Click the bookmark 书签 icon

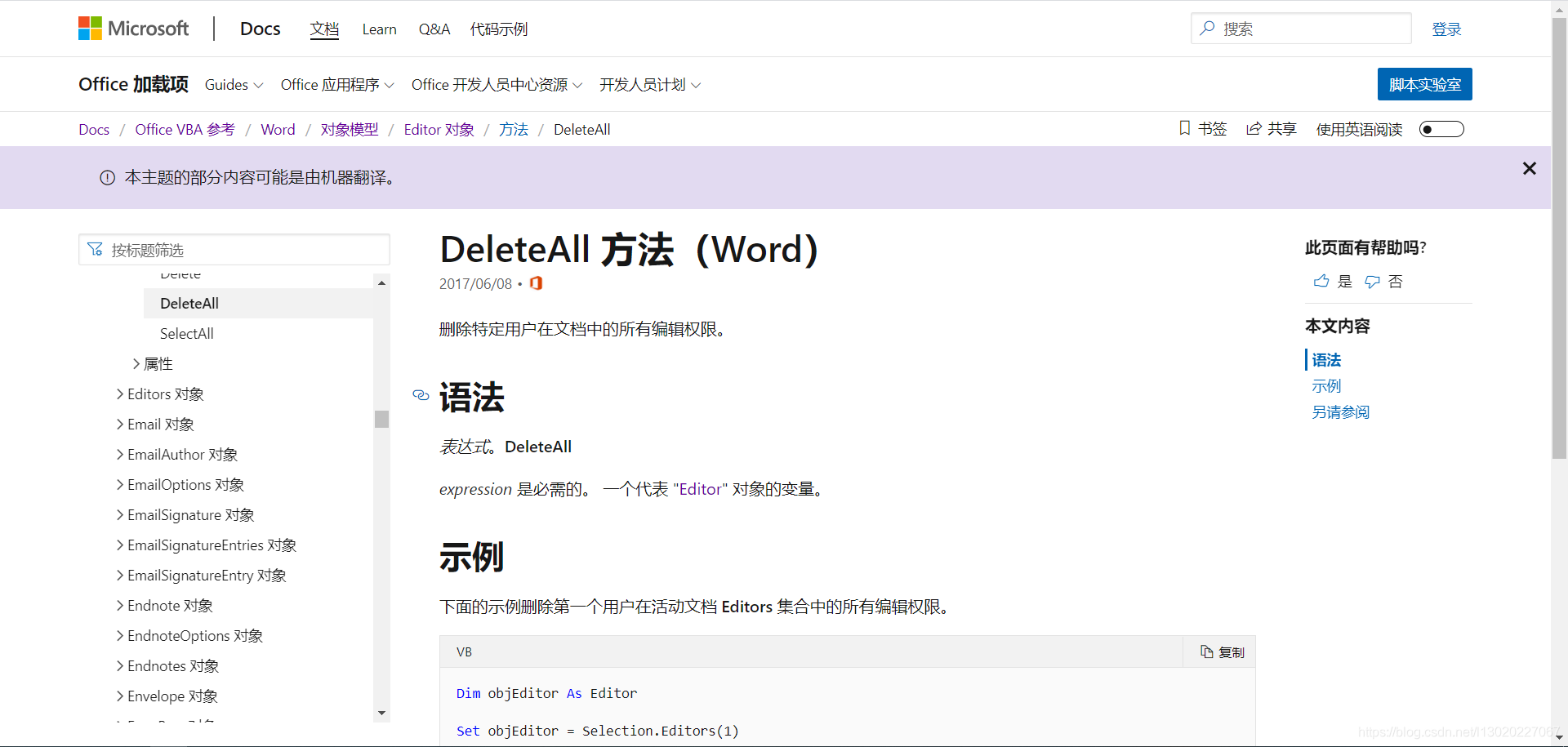(x=1185, y=128)
